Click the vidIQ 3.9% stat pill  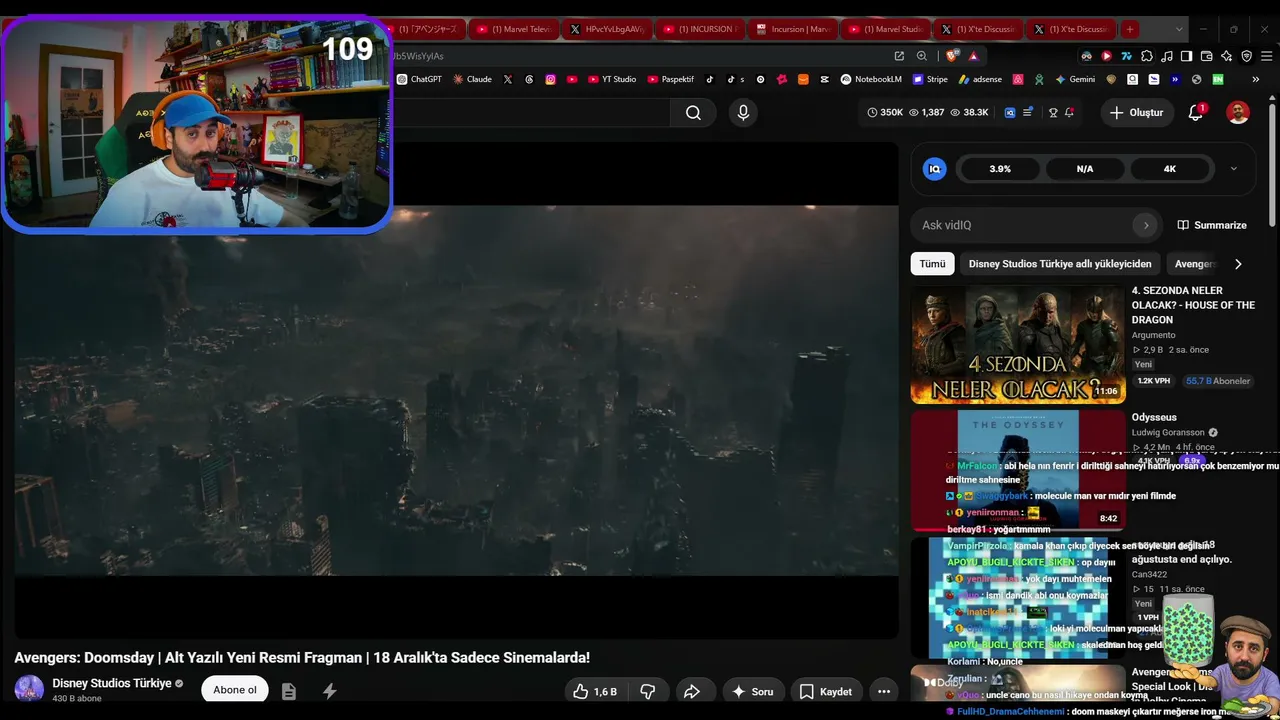point(1000,169)
